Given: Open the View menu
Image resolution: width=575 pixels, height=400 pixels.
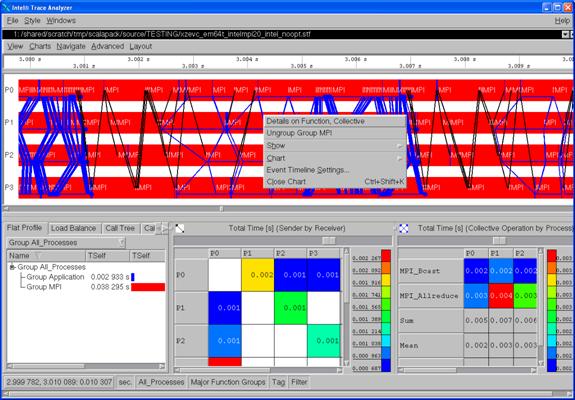Looking at the screenshot, I should [15, 47].
